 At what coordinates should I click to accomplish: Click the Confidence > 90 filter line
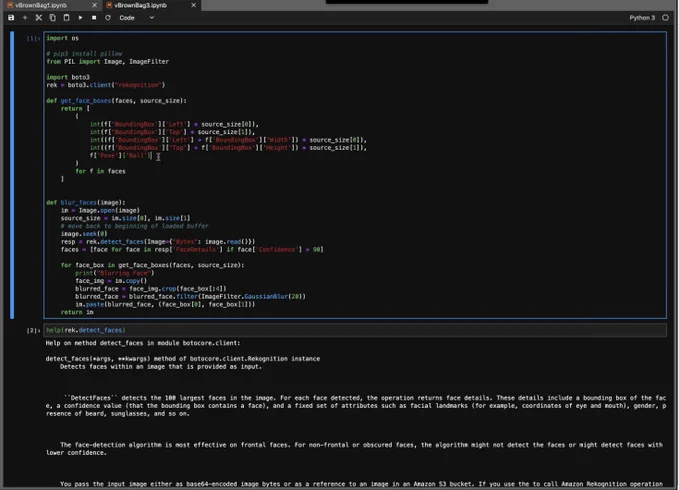coord(192,249)
